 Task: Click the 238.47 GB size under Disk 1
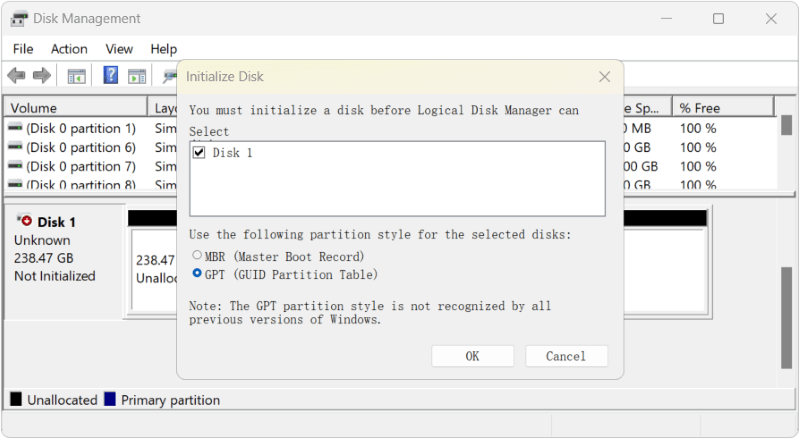coord(44,258)
